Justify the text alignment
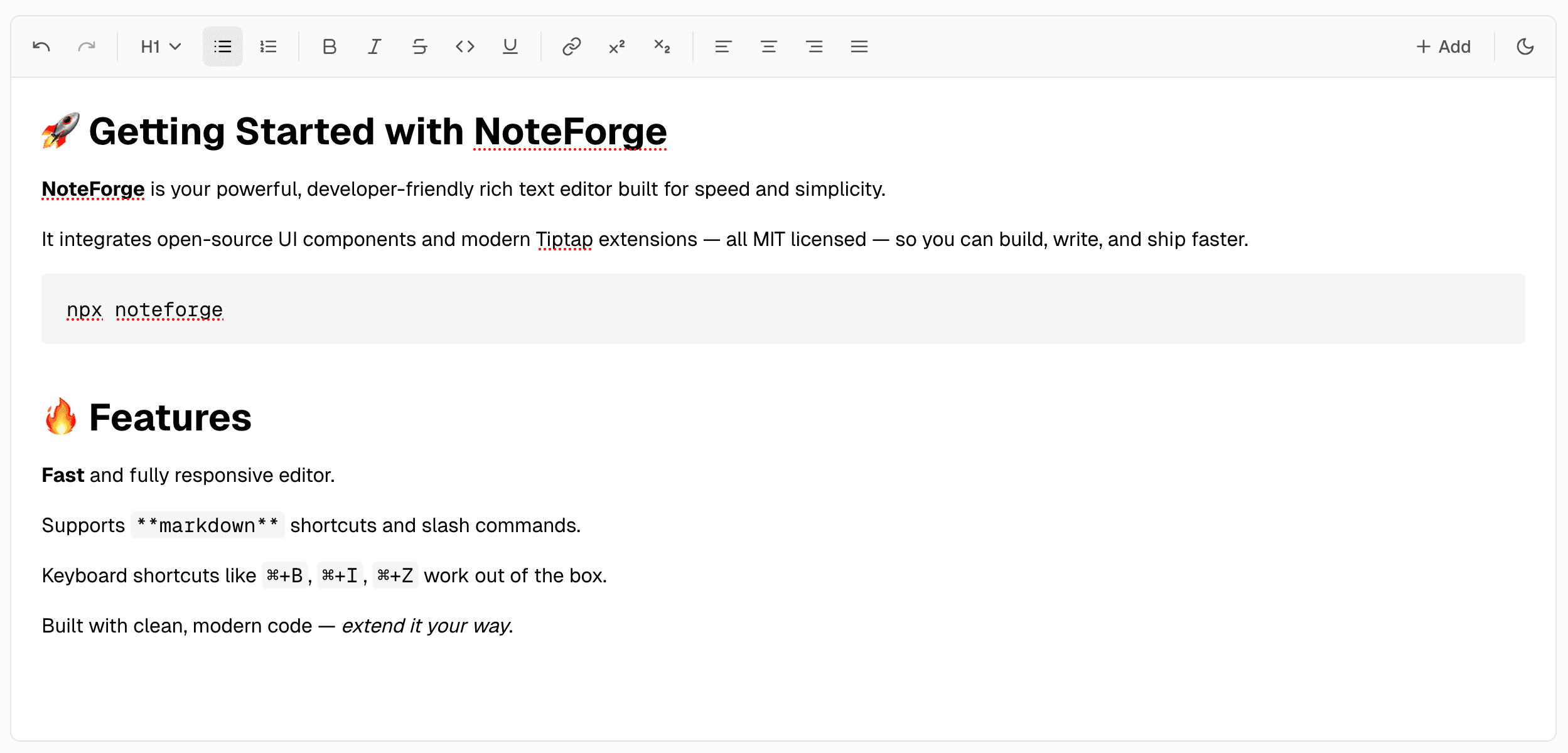1568x753 pixels. (859, 46)
